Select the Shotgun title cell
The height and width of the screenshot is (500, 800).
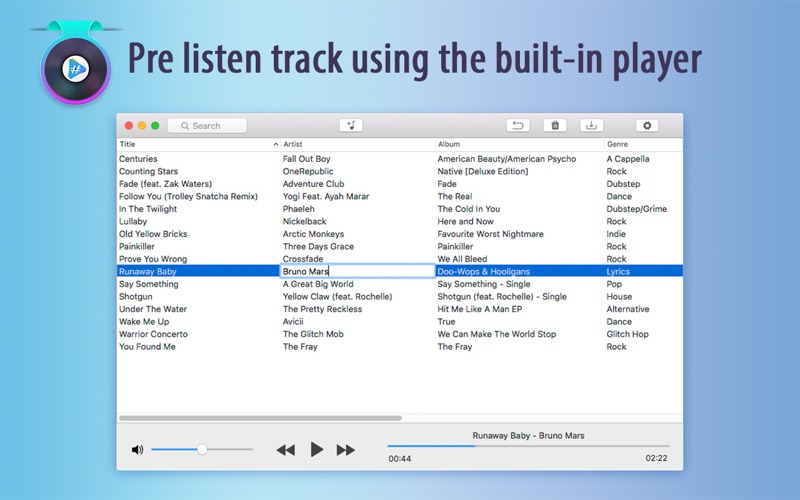point(135,296)
